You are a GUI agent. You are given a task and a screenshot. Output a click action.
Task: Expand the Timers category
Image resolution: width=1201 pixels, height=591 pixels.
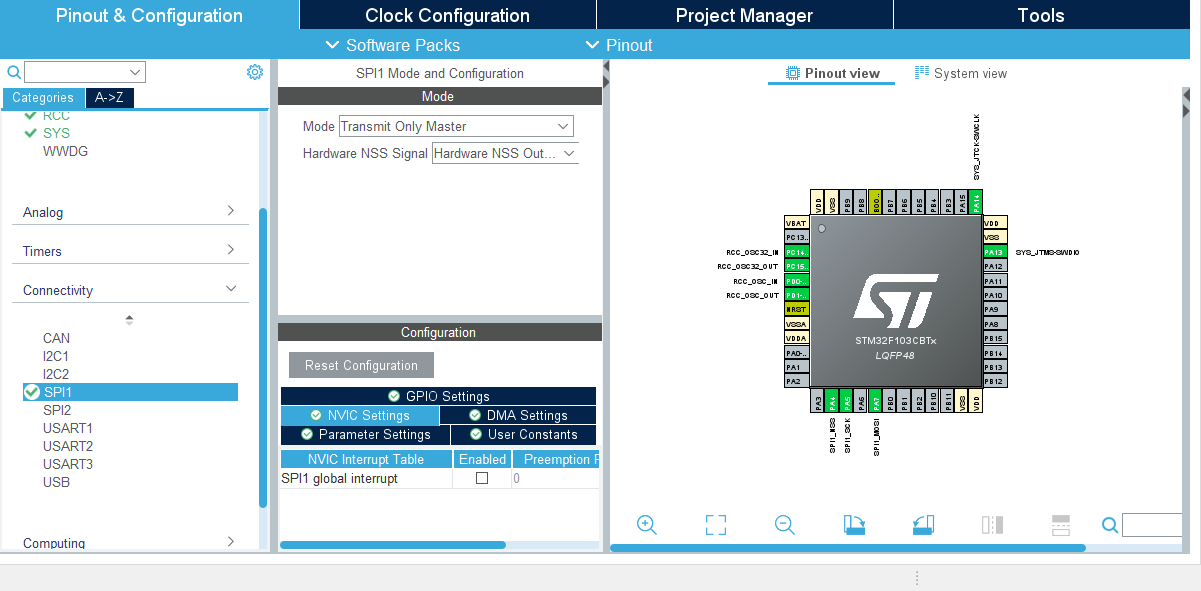[x=130, y=251]
